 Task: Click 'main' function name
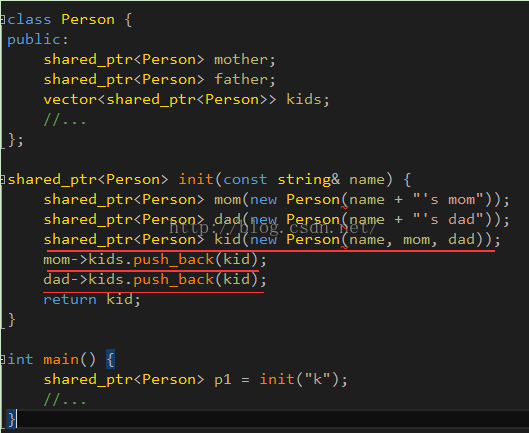pos(61,359)
